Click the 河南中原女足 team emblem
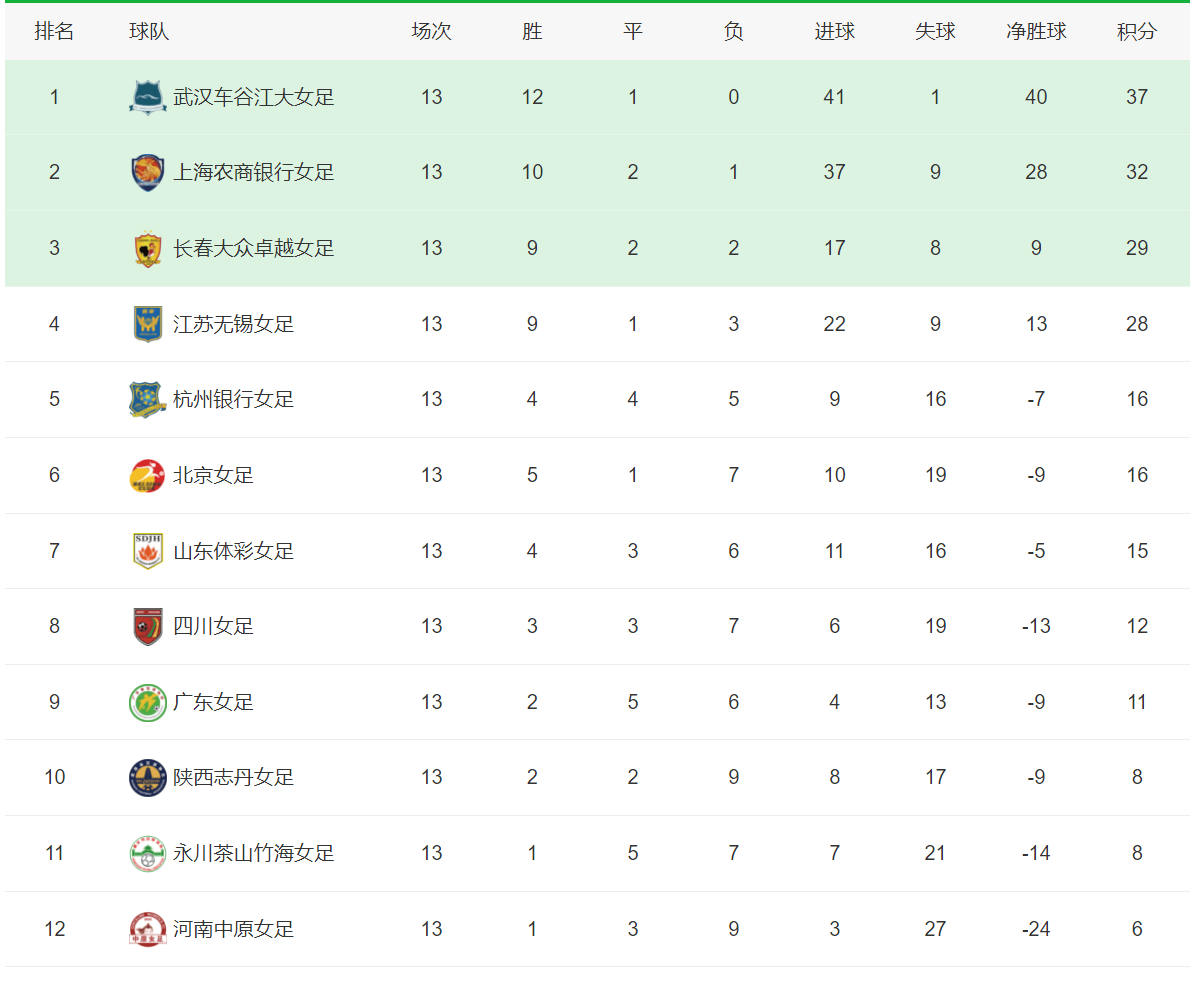1194x997 pixels. tap(148, 929)
